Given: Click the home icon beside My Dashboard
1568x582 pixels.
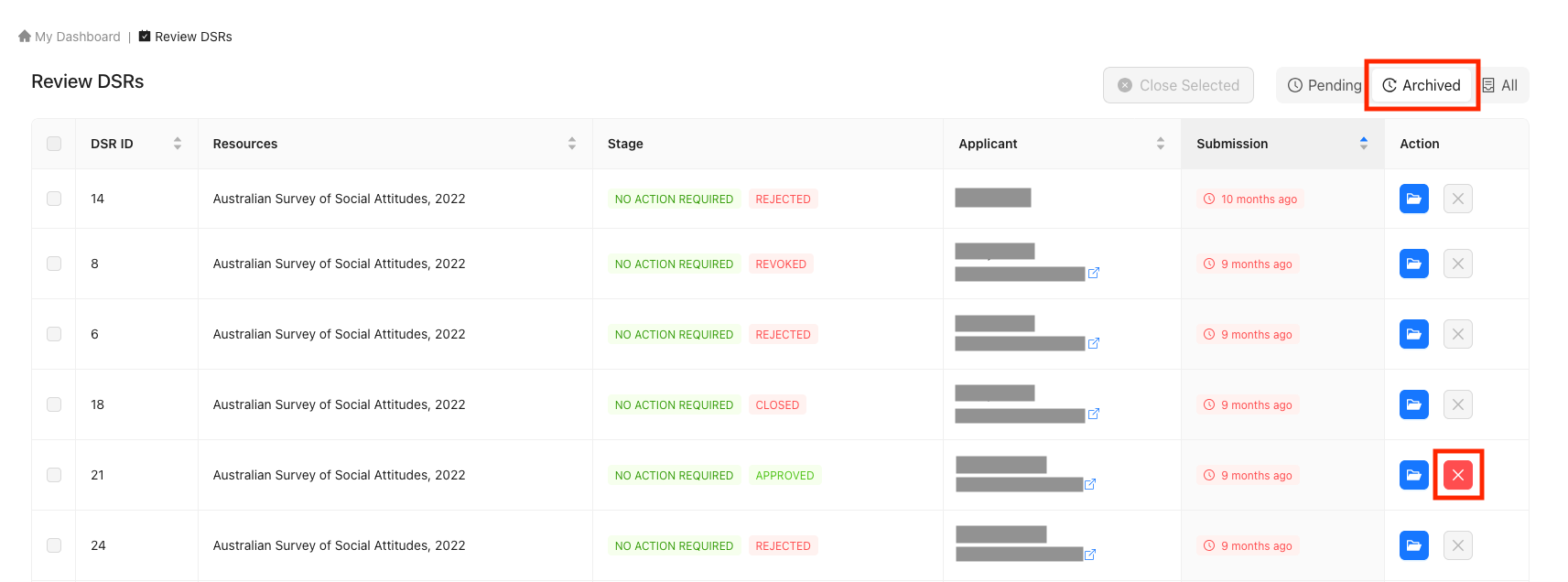Looking at the screenshot, I should [x=25, y=36].
